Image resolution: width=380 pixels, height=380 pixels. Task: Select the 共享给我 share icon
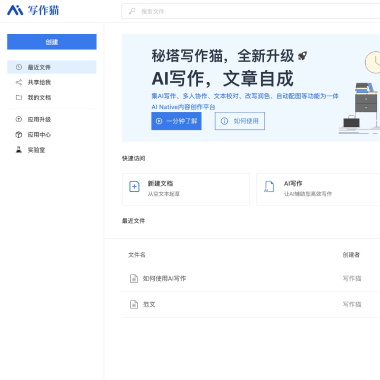[x=19, y=82]
